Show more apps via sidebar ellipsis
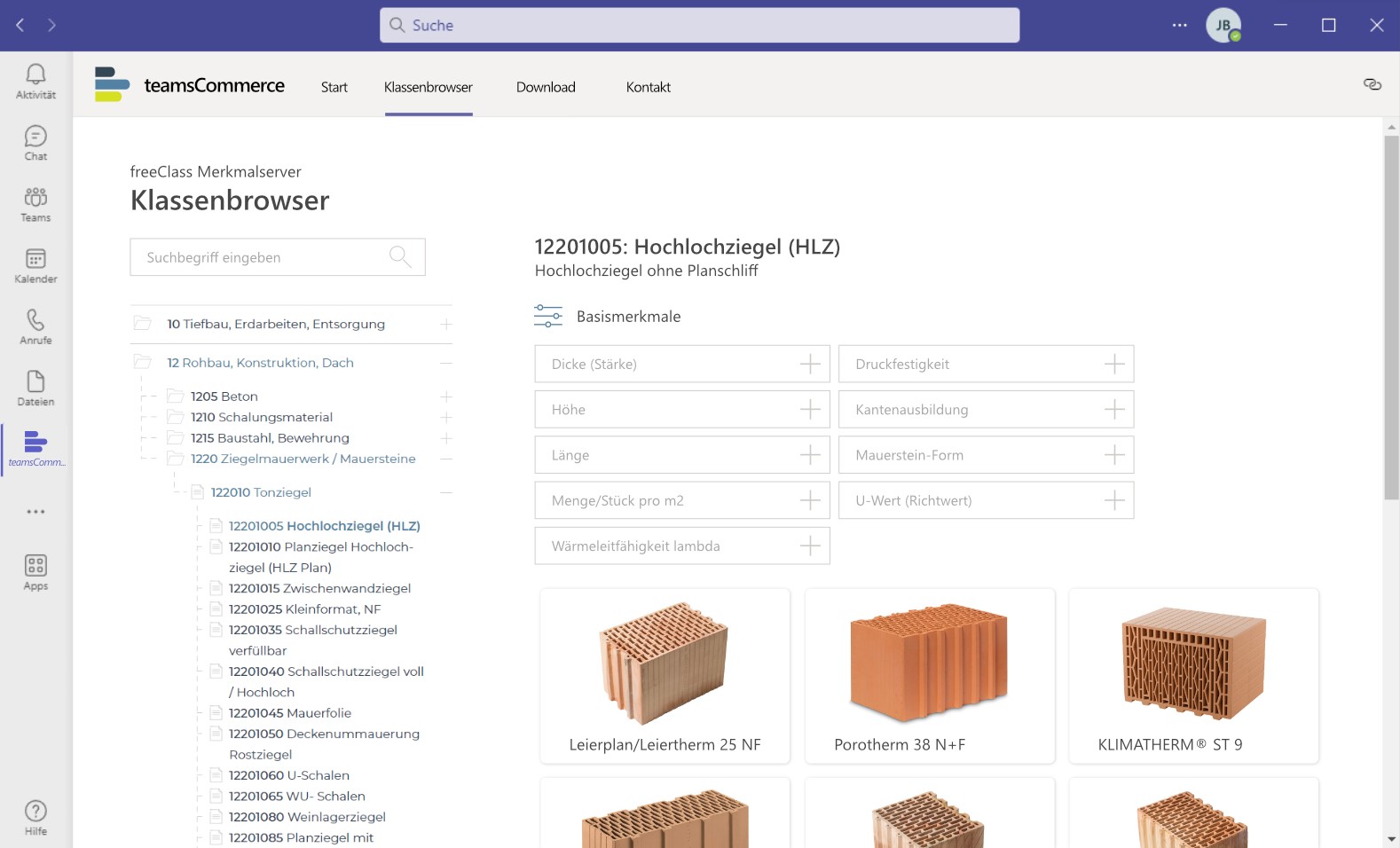Screen dimensions: 1400x848 (x=35, y=512)
